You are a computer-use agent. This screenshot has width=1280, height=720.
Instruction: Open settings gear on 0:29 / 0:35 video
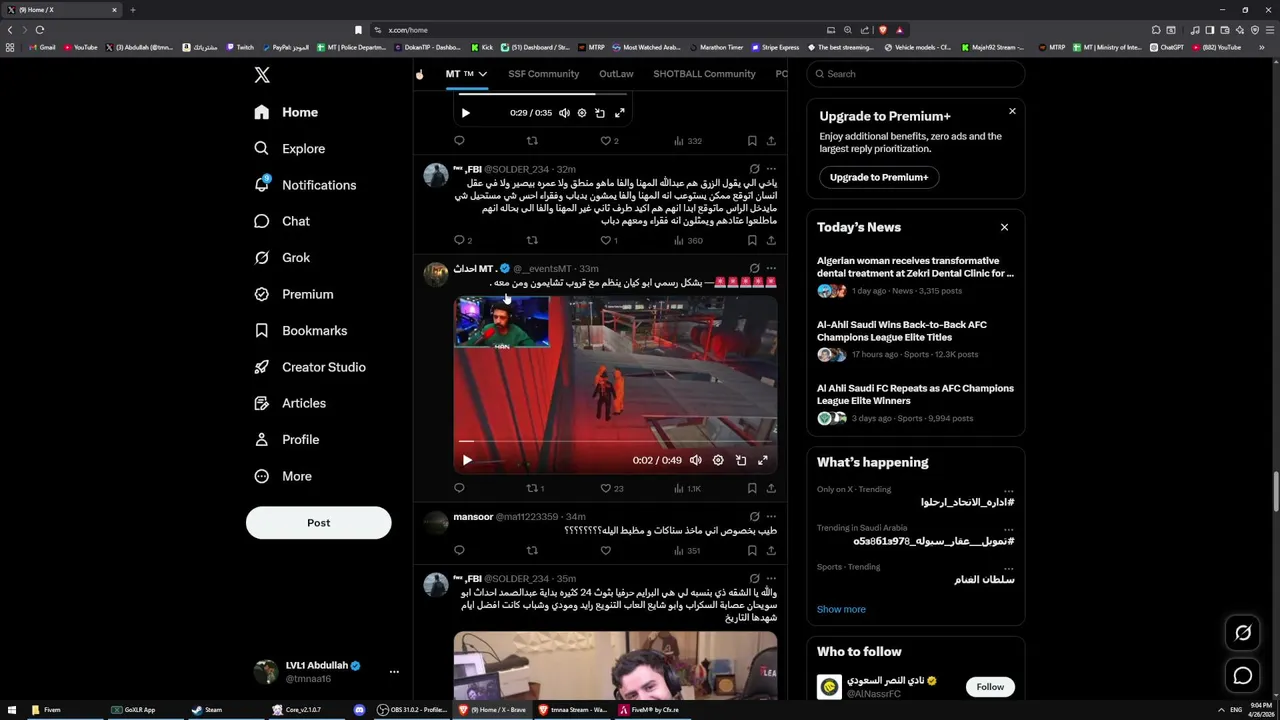pyautogui.click(x=582, y=113)
